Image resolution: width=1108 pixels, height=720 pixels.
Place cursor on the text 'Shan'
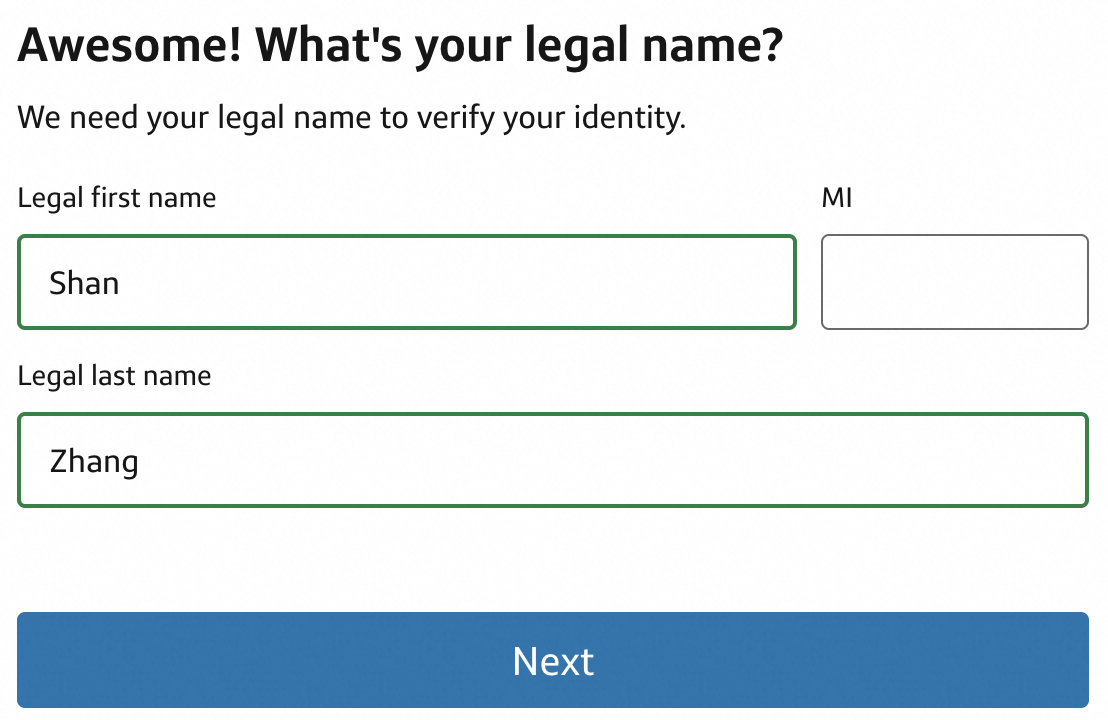coord(84,283)
